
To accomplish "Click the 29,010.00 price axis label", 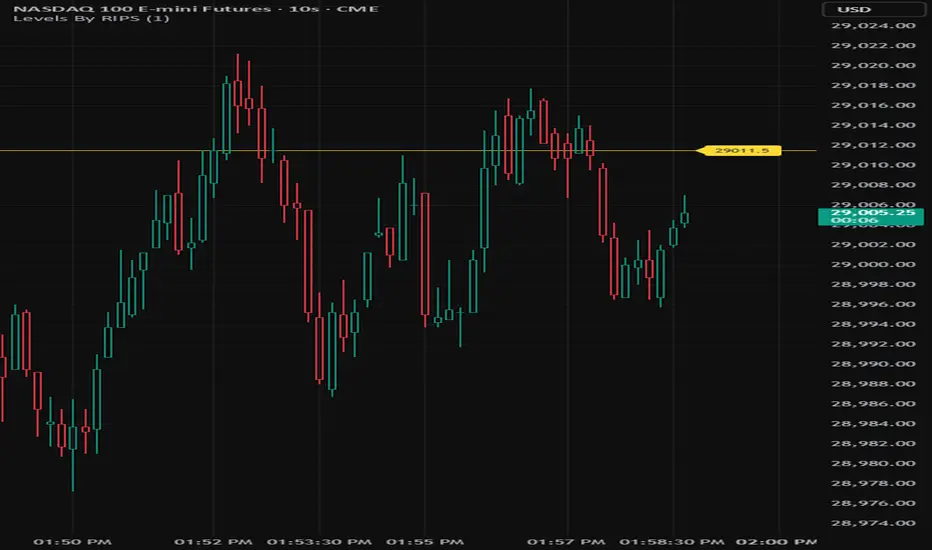I will [873, 165].
